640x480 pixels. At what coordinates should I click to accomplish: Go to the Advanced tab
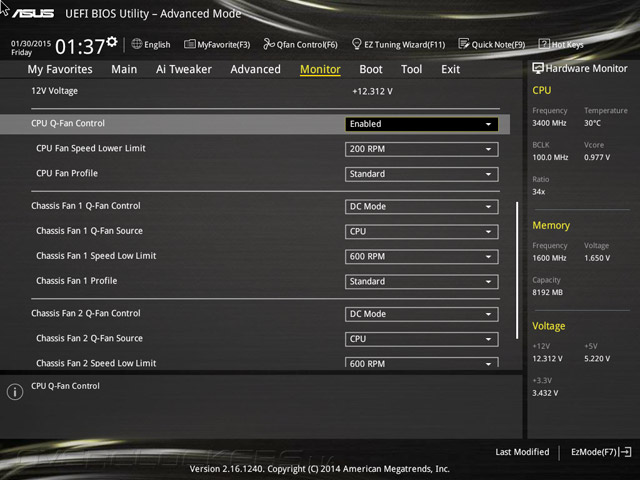point(256,69)
